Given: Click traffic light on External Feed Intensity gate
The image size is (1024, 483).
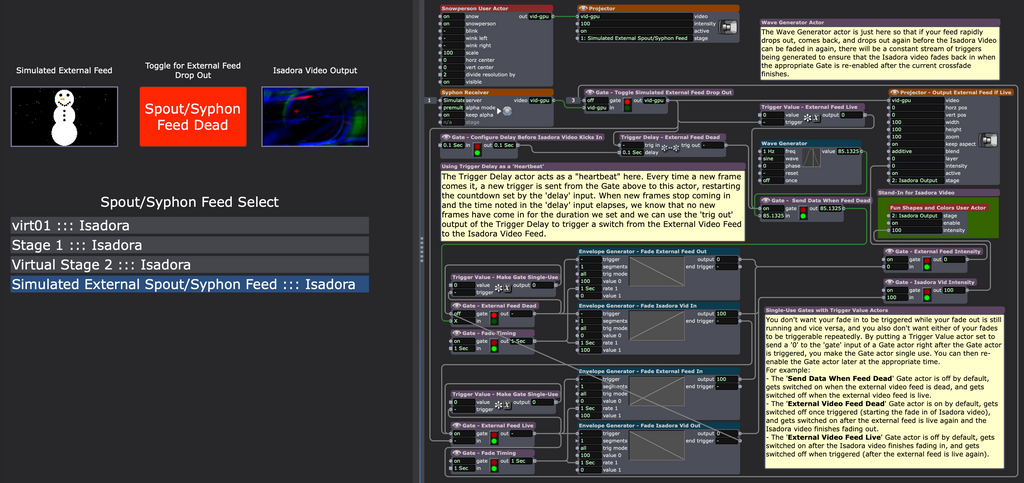Looking at the screenshot, I should pyautogui.click(x=925, y=263).
